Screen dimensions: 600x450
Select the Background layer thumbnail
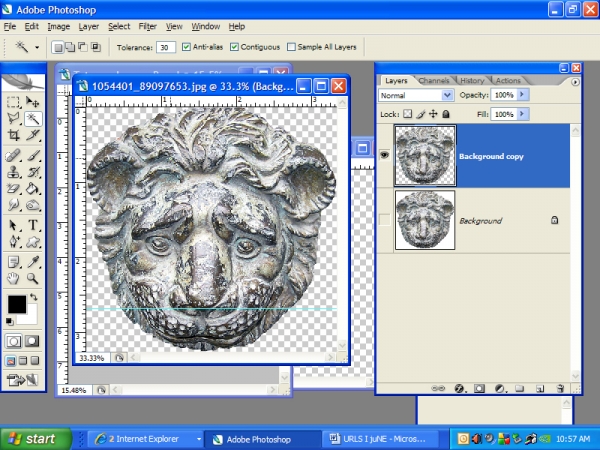click(425, 220)
